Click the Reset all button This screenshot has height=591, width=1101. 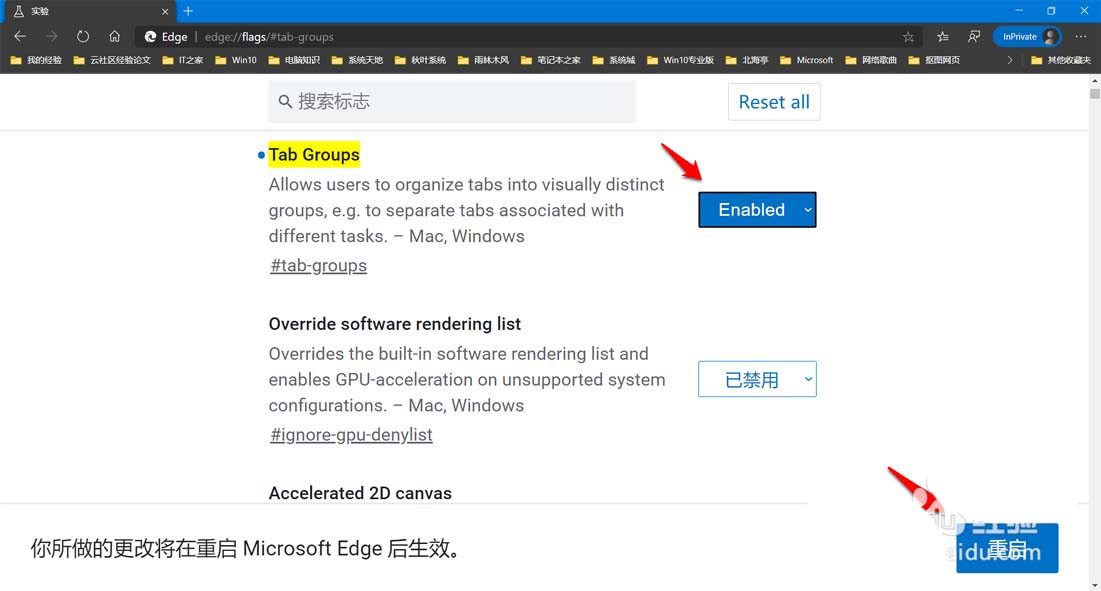pos(774,101)
